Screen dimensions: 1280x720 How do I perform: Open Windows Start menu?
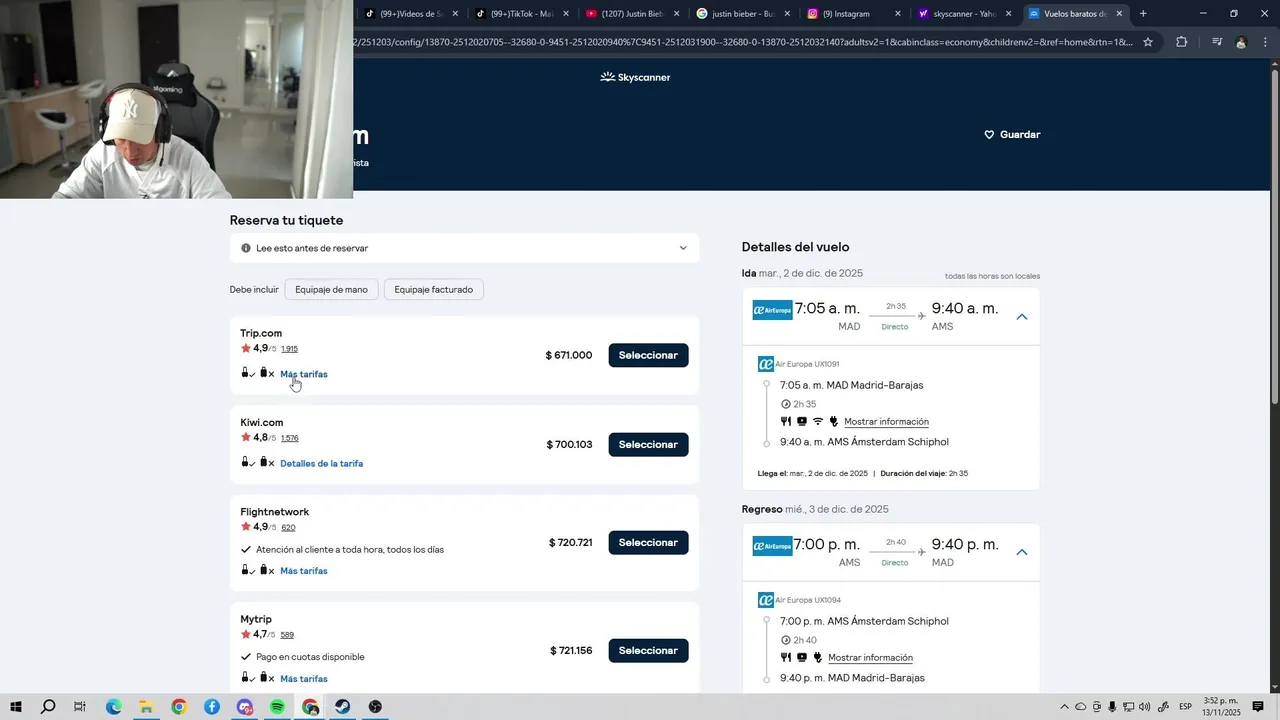[x=16, y=707]
